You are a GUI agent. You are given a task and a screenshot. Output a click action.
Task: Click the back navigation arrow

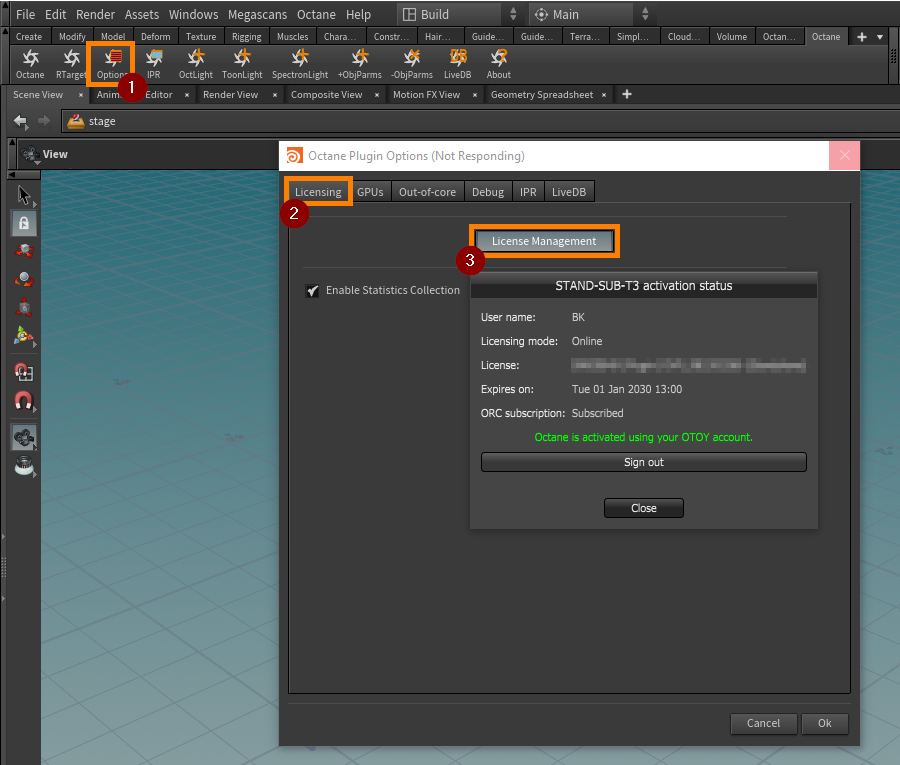pyautogui.click(x=21, y=121)
